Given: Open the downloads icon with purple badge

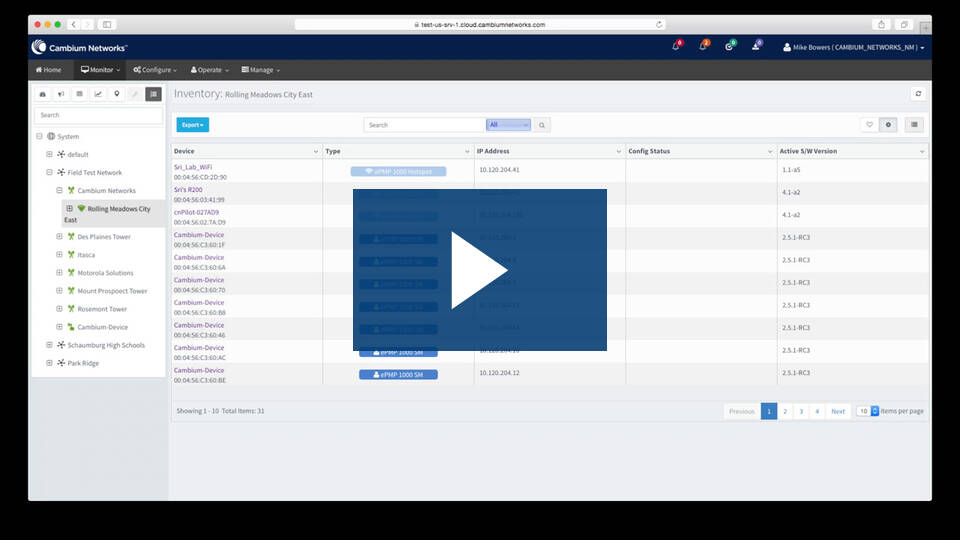Looking at the screenshot, I should coord(756,46).
